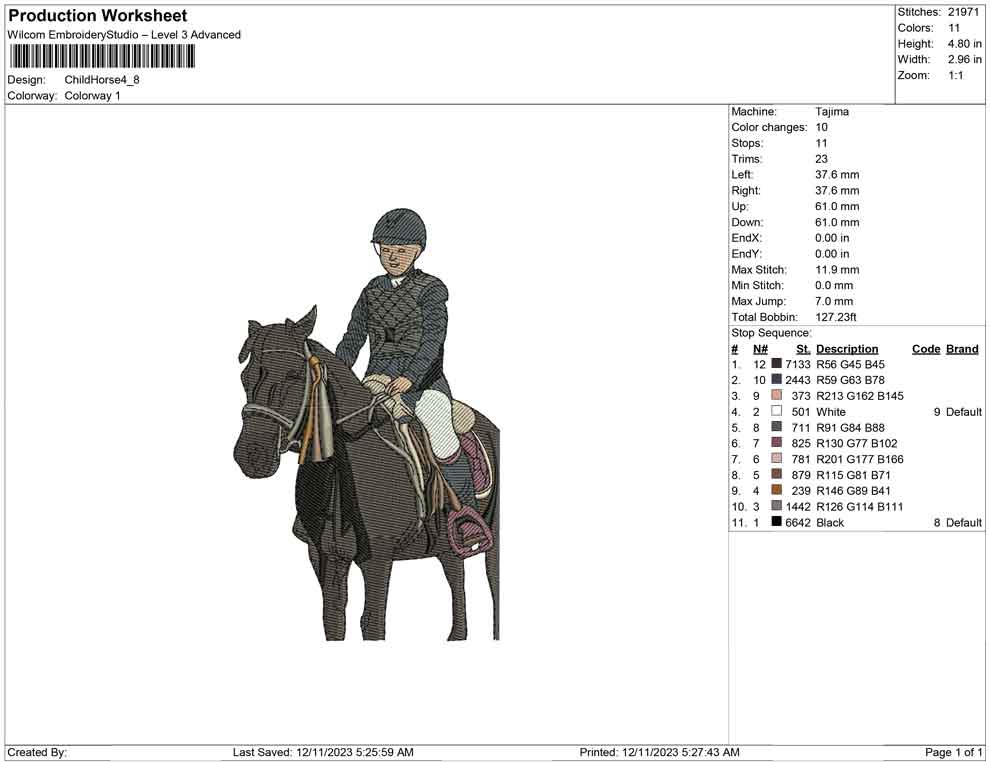The height and width of the screenshot is (762, 990).
Task: Click the Printed timestamp in the footer
Action: 659,752
